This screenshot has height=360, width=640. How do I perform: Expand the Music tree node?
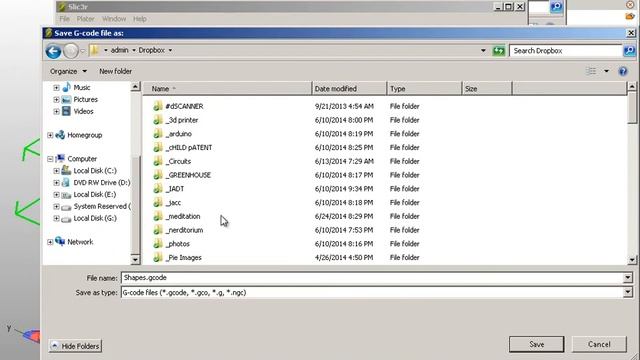pyautogui.click(x=56, y=87)
